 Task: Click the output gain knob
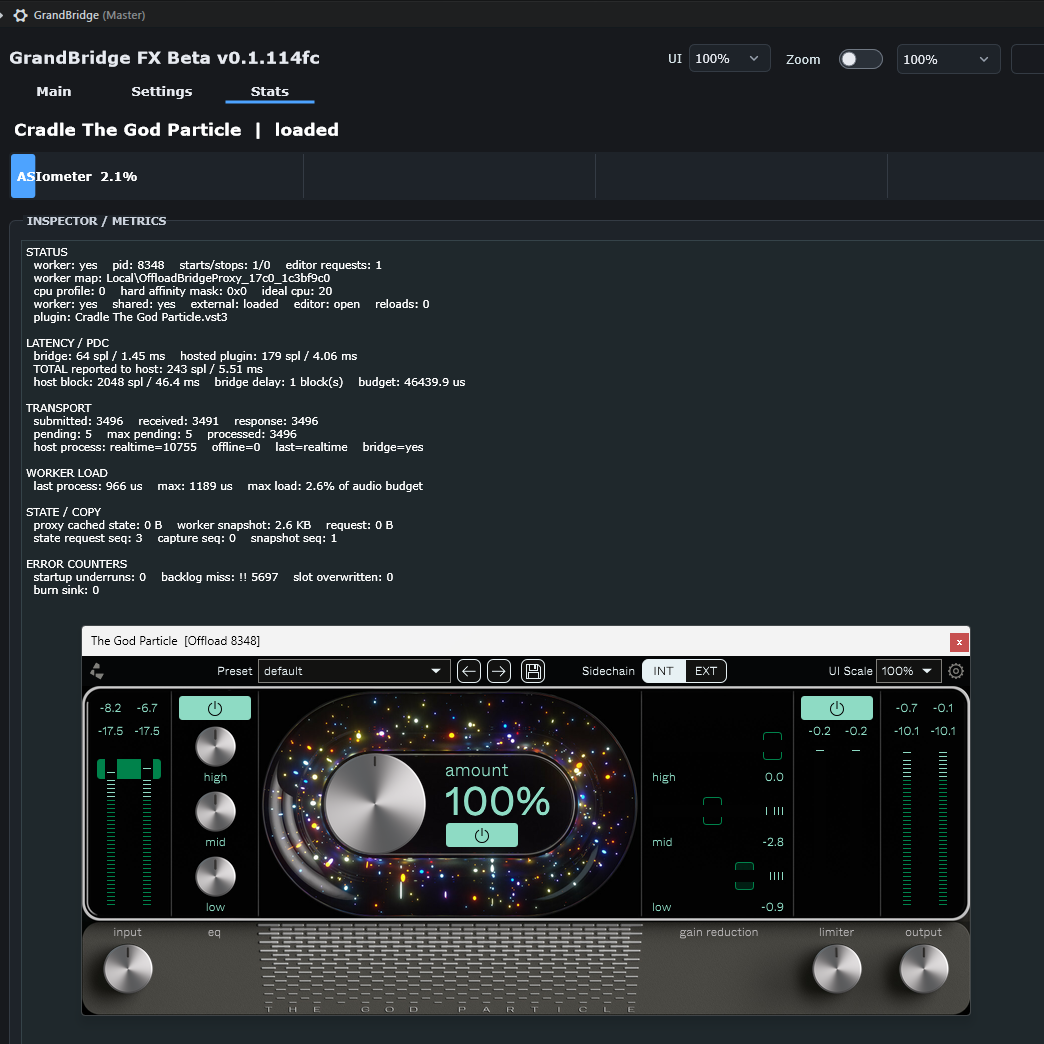click(x=924, y=969)
